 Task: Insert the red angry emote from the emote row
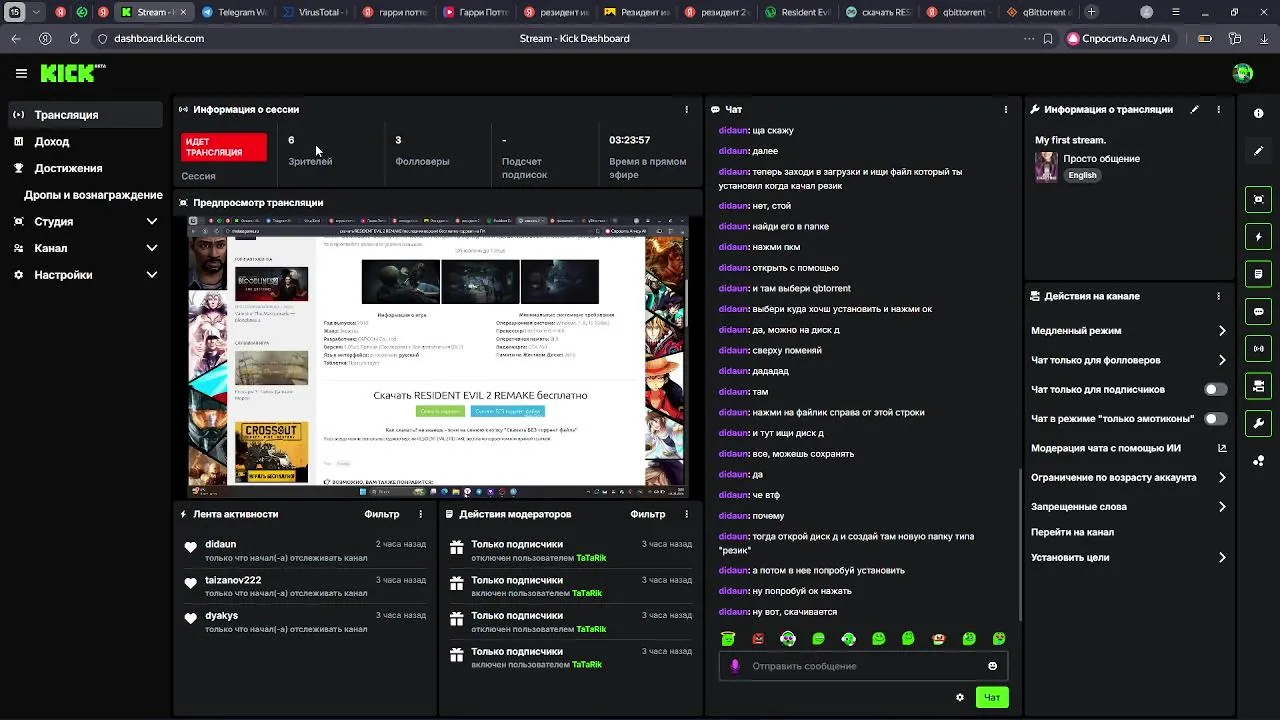coord(758,639)
